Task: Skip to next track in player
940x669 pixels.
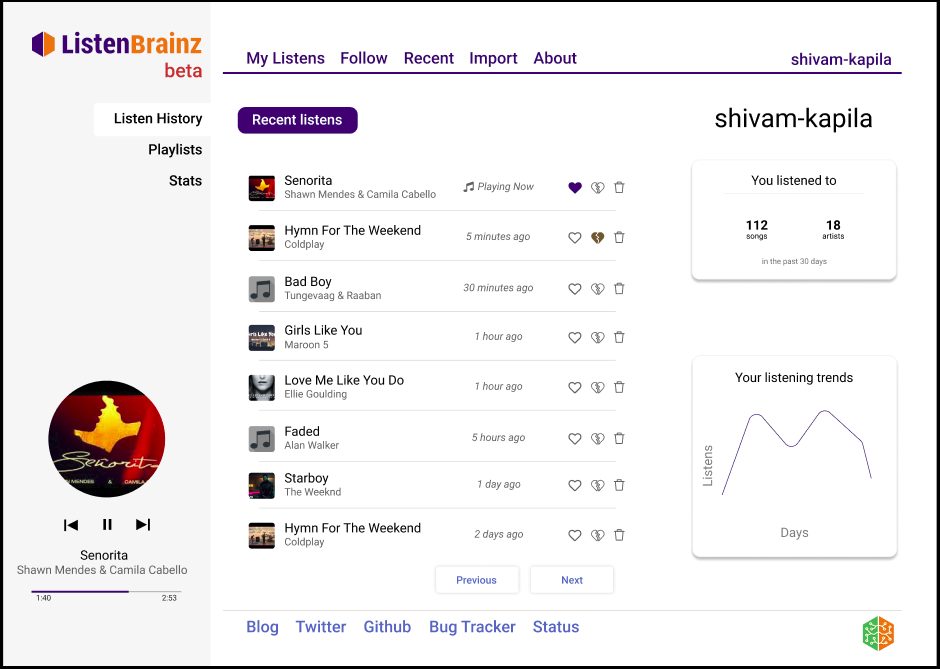Action: pos(143,525)
